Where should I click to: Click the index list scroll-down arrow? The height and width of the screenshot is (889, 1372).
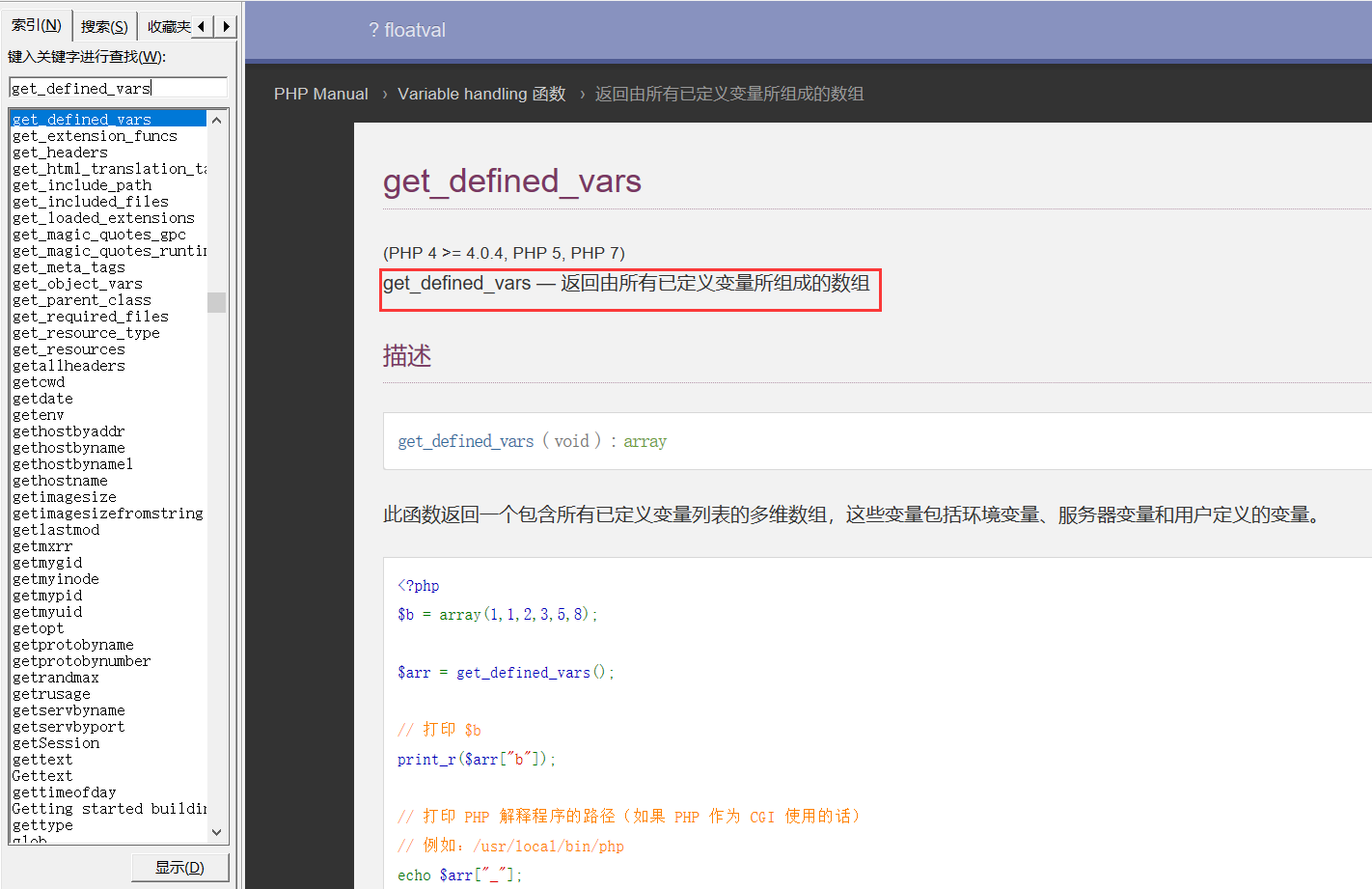click(216, 832)
